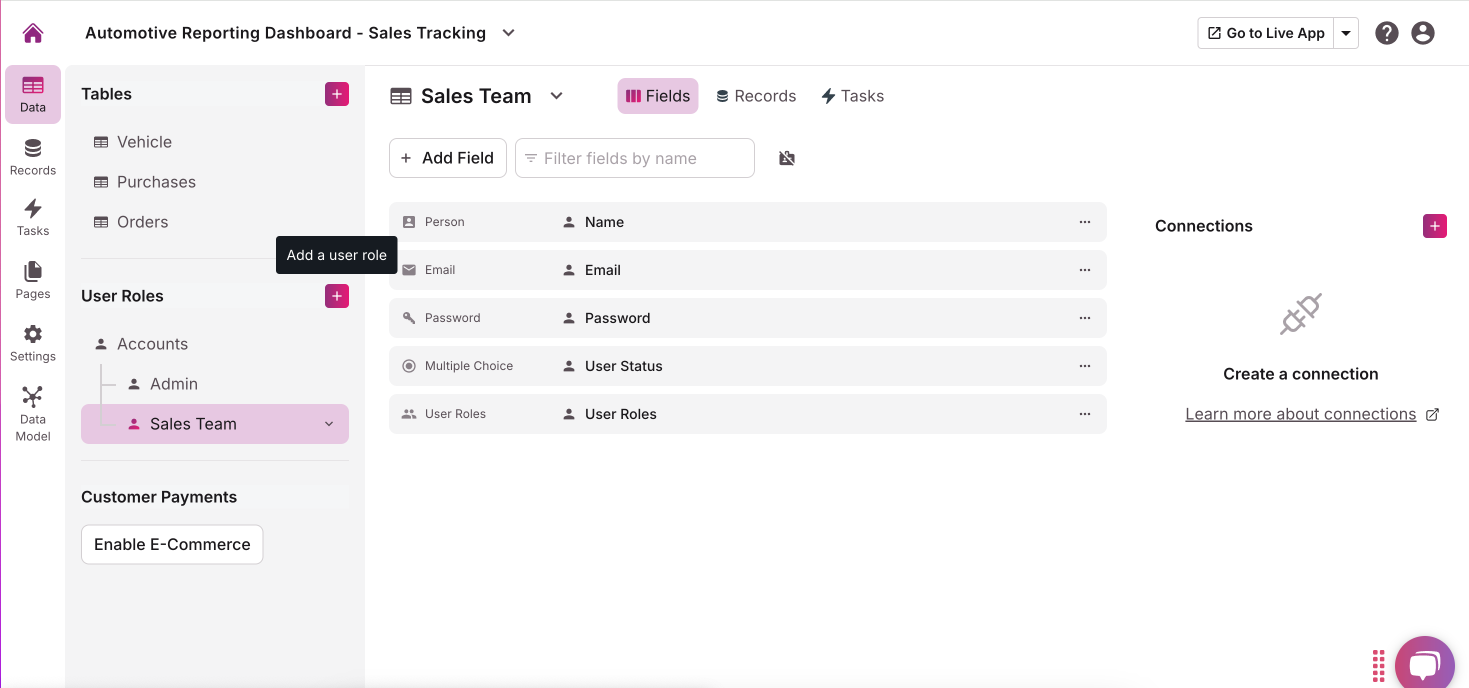1469x688 pixels.
Task: Add a user role with plus icon
Action: 337,296
